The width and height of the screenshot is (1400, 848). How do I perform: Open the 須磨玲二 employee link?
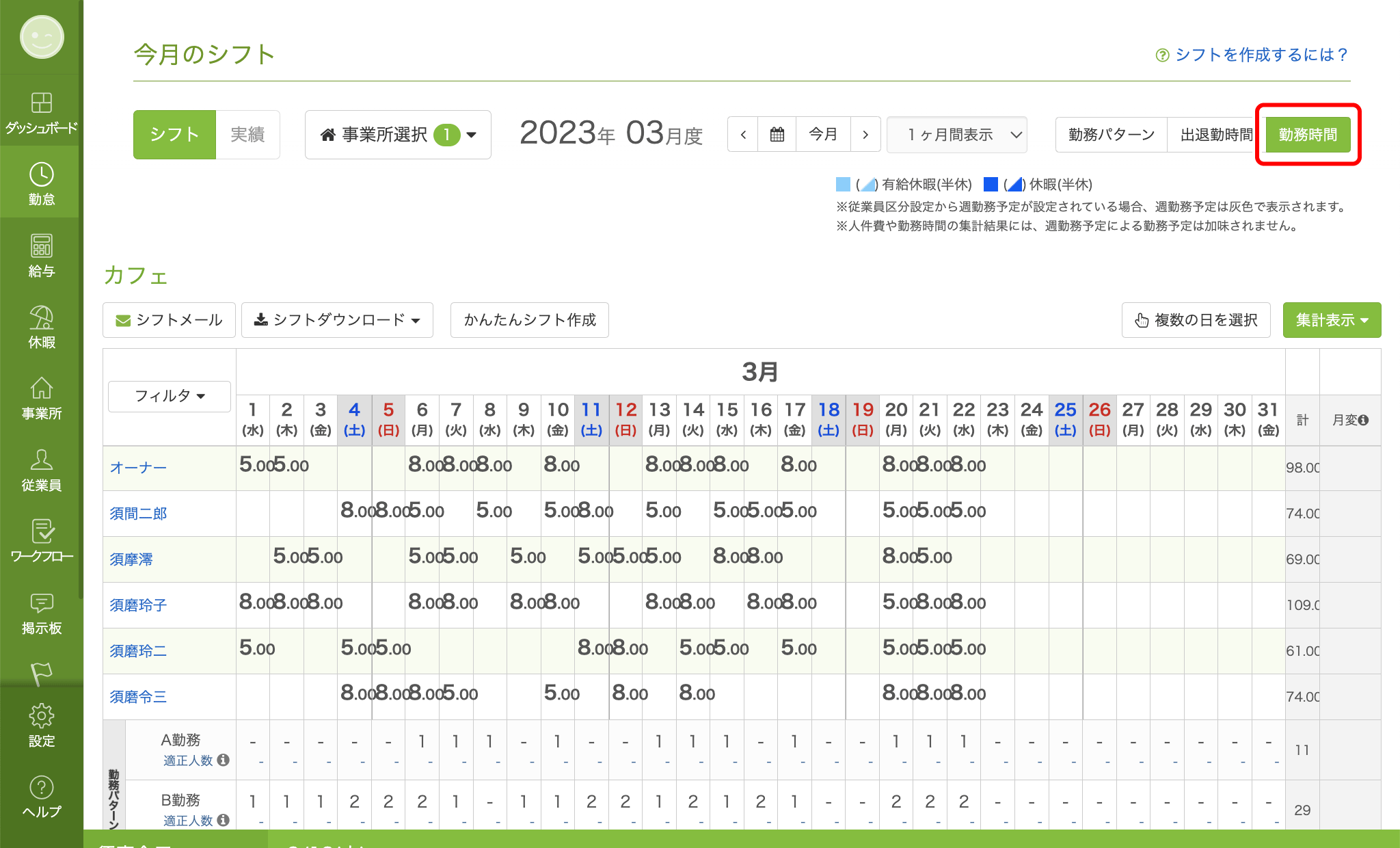[138, 651]
